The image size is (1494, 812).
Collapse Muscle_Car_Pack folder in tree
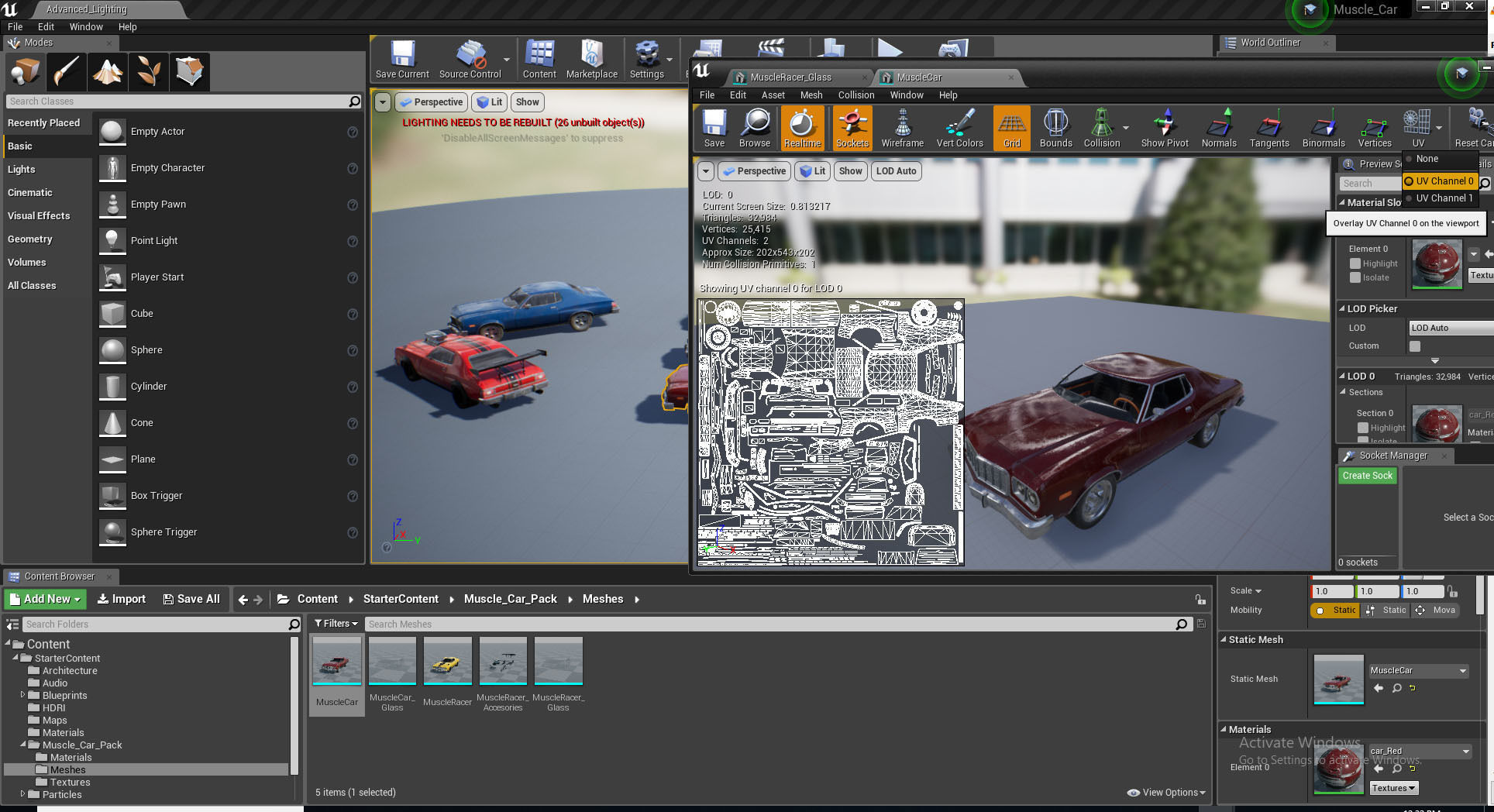(22, 745)
